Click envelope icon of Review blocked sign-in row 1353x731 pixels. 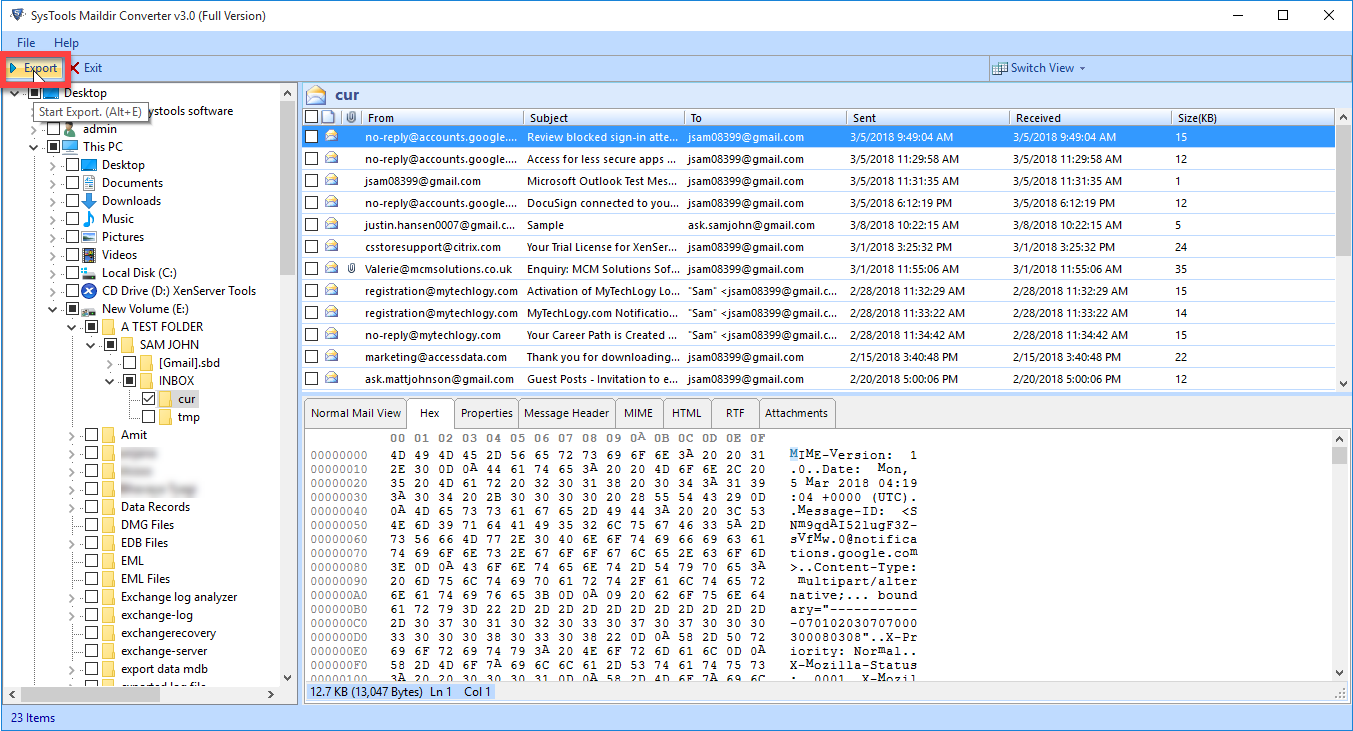click(331, 136)
